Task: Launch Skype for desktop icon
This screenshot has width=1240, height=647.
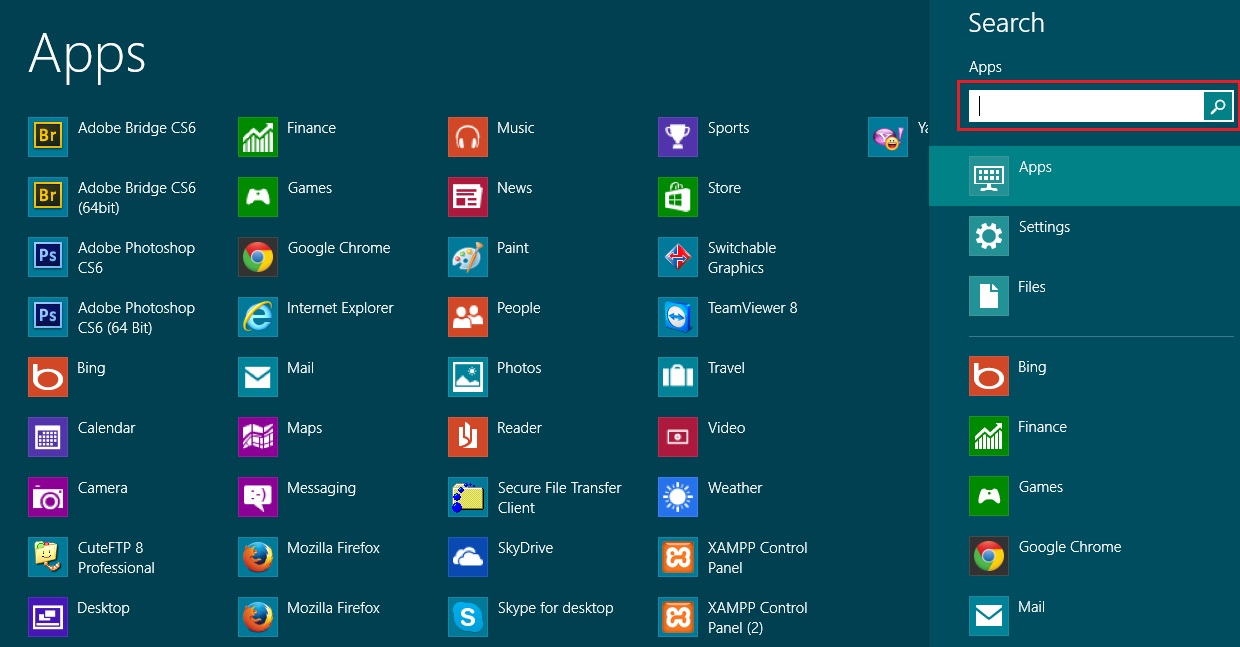Action: pos(468,617)
